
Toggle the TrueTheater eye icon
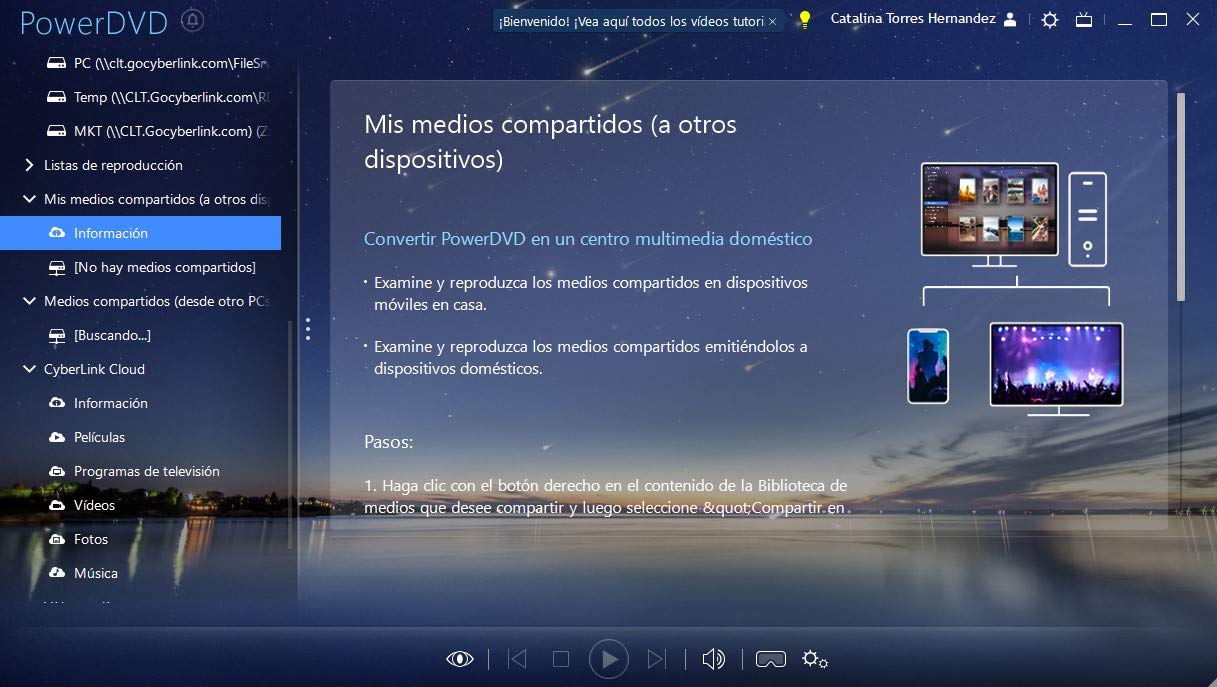(x=460, y=658)
